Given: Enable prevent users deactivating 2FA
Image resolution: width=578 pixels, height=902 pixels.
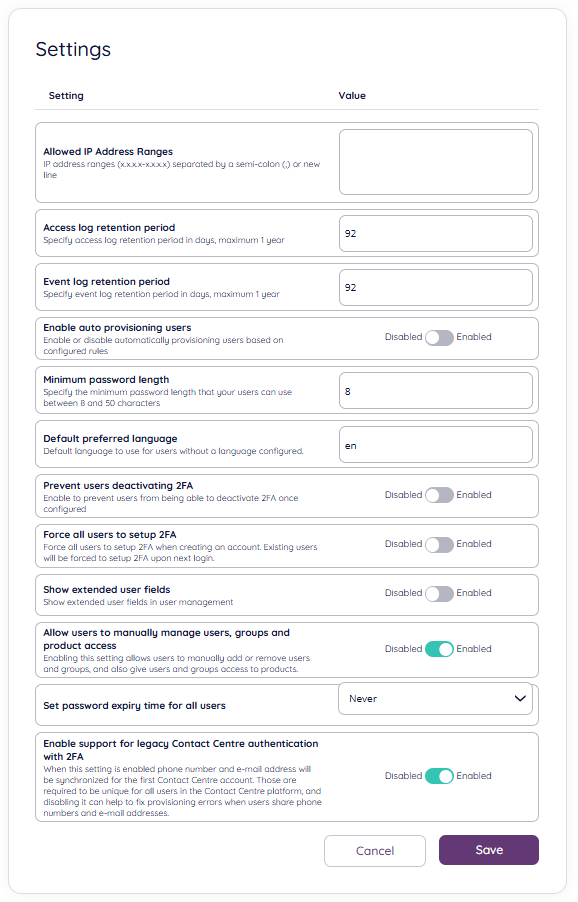Looking at the screenshot, I should [x=440, y=495].
